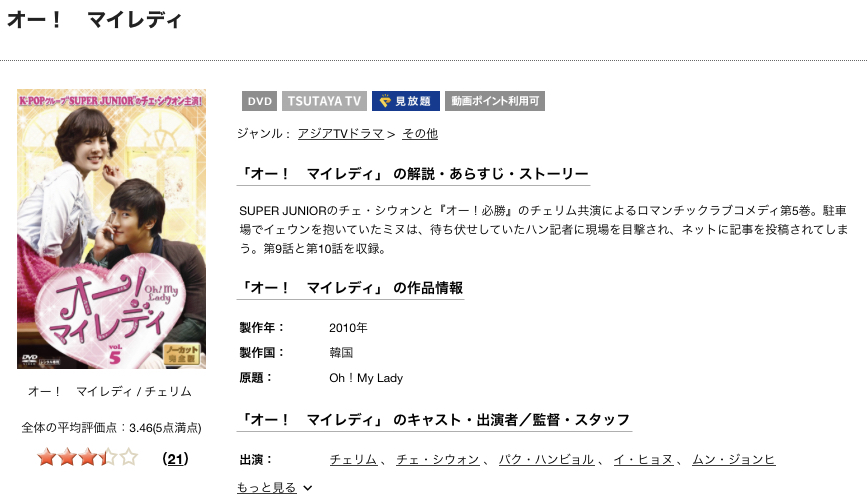Open cast member ムン・ジョンヒ link

click(733, 459)
